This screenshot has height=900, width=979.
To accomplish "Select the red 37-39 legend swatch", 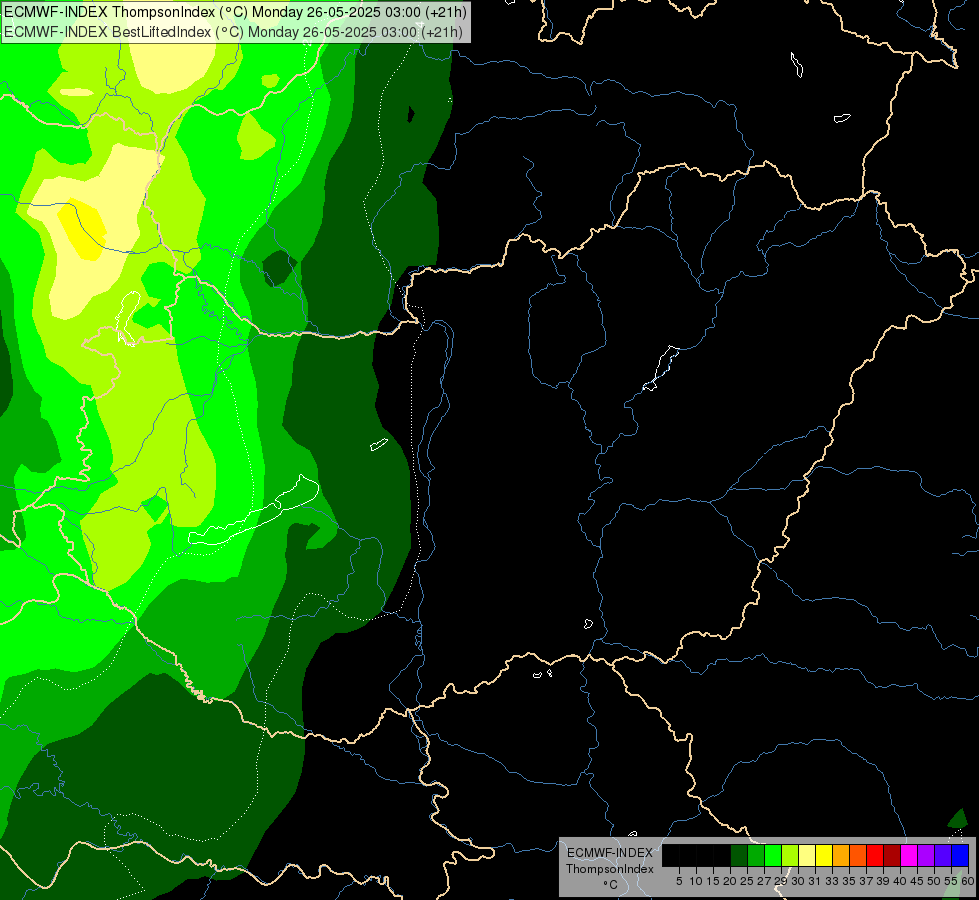I will click(x=875, y=855).
